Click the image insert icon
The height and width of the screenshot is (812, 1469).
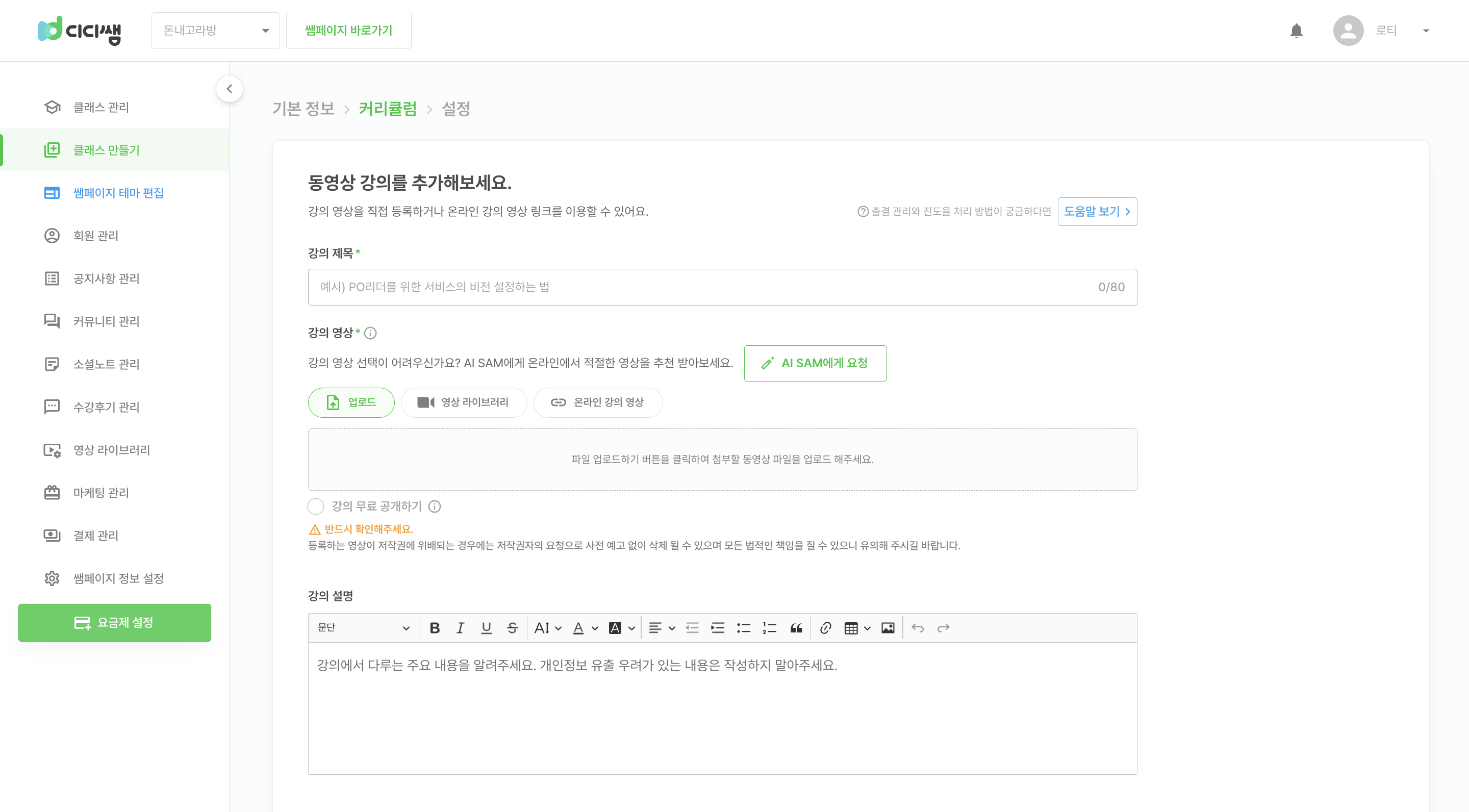[x=888, y=627]
